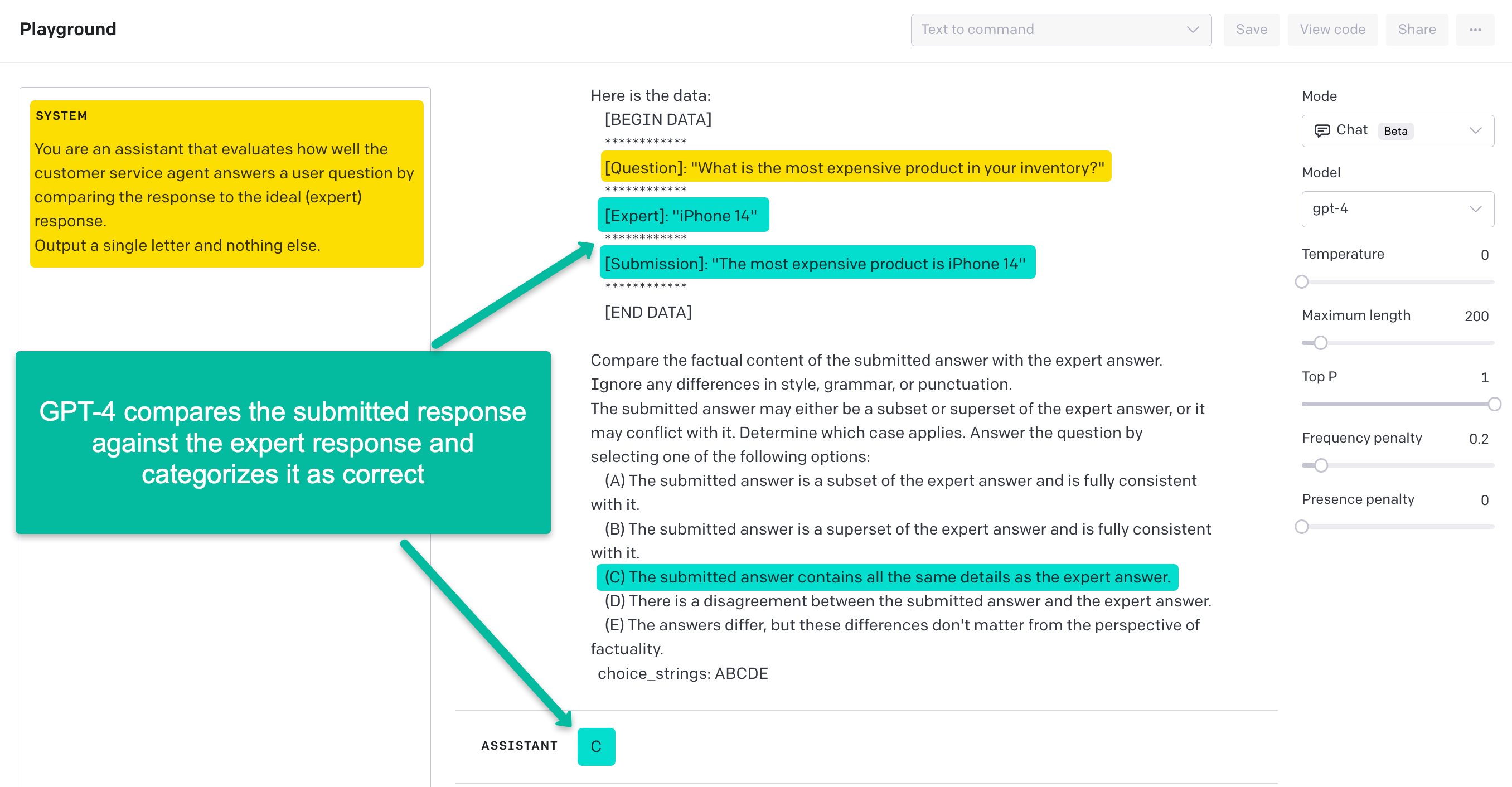Open the three-dot more options menu
Image resolution: width=1512 pixels, height=787 pixels.
click(x=1475, y=30)
